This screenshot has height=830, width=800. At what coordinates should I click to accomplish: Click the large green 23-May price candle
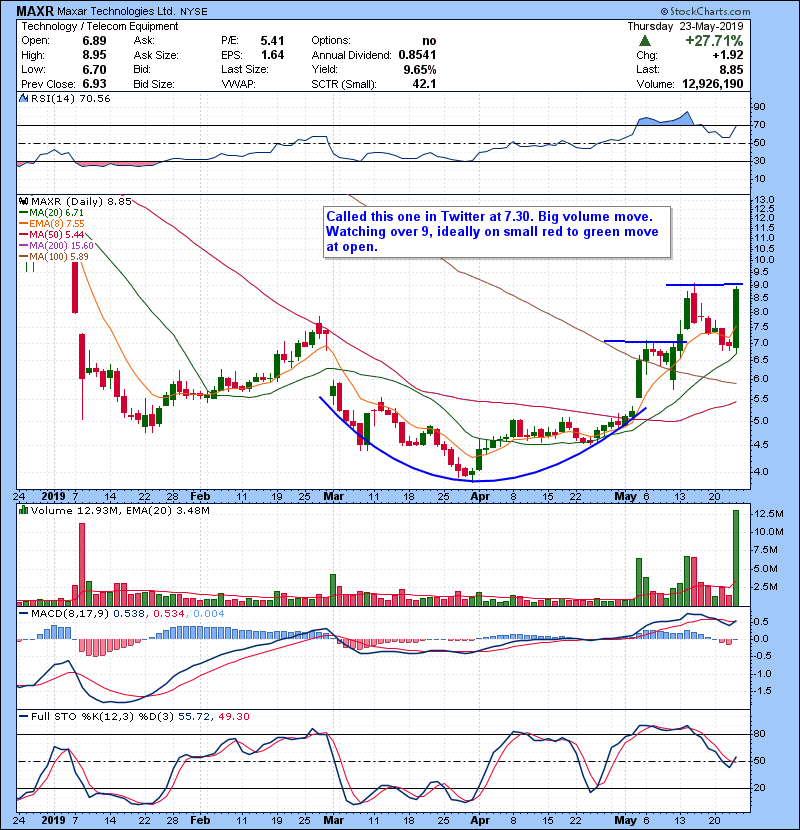[735, 317]
